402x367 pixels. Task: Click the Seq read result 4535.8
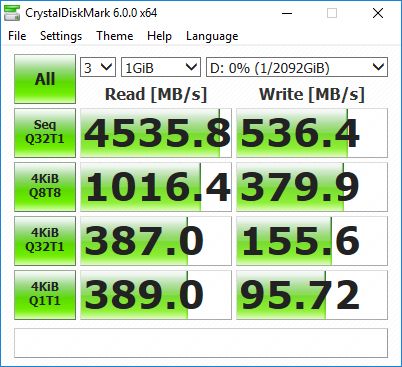tap(156, 133)
